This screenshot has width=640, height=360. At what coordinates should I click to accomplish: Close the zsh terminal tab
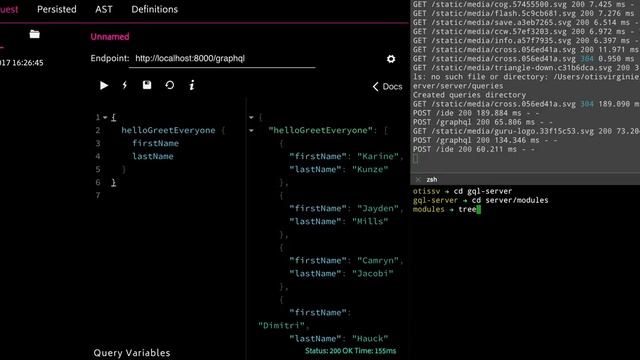(x=418, y=179)
